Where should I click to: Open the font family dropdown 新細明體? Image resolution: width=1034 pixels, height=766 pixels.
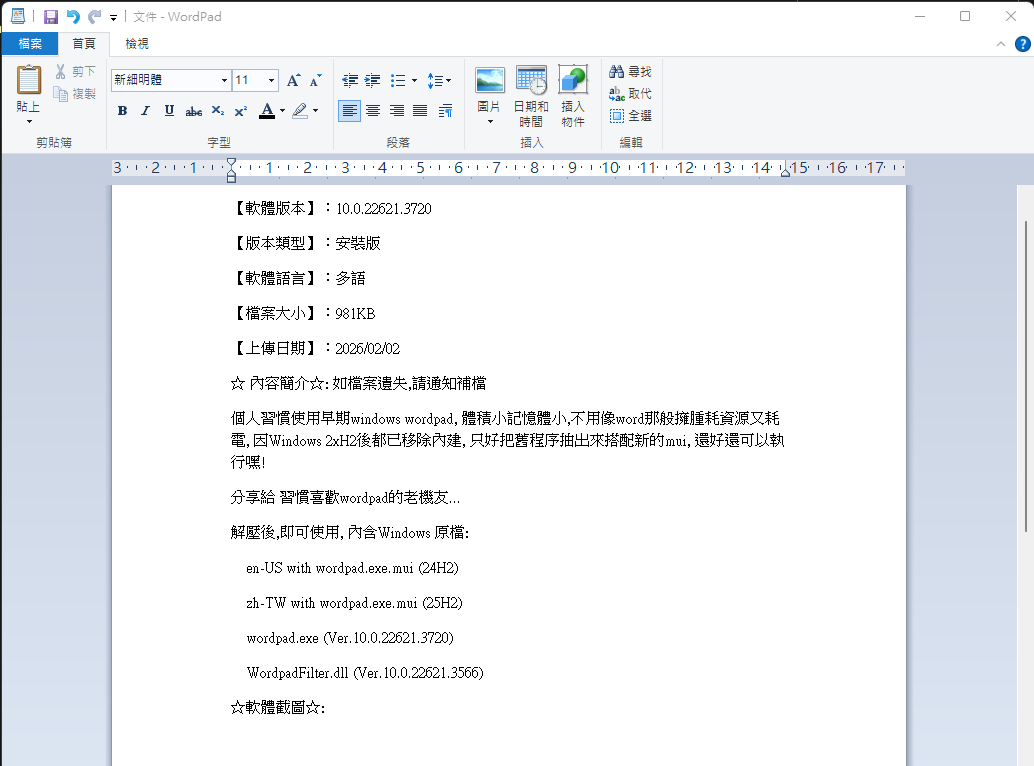point(224,80)
